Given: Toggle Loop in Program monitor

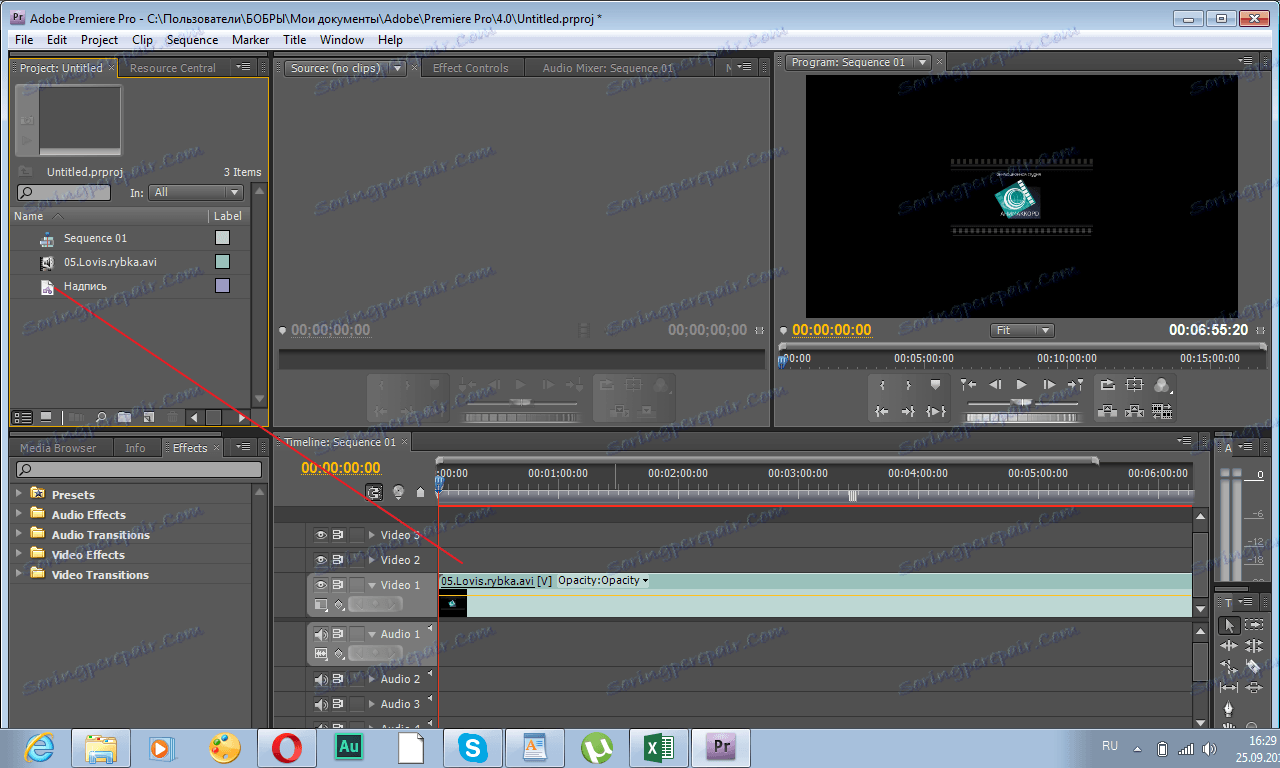Looking at the screenshot, I should [x=1108, y=384].
